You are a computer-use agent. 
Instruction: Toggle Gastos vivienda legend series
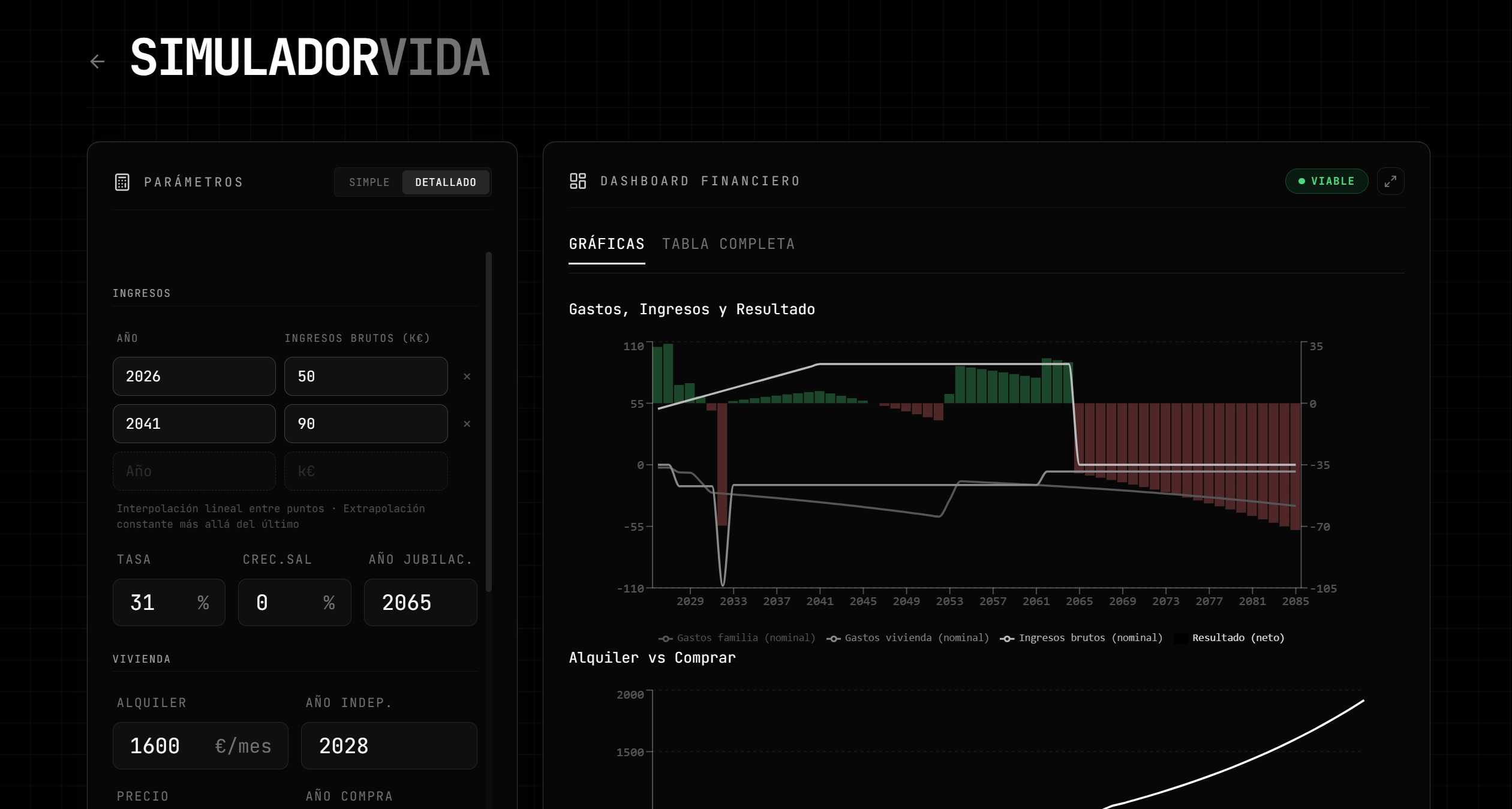click(x=907, y=638)
